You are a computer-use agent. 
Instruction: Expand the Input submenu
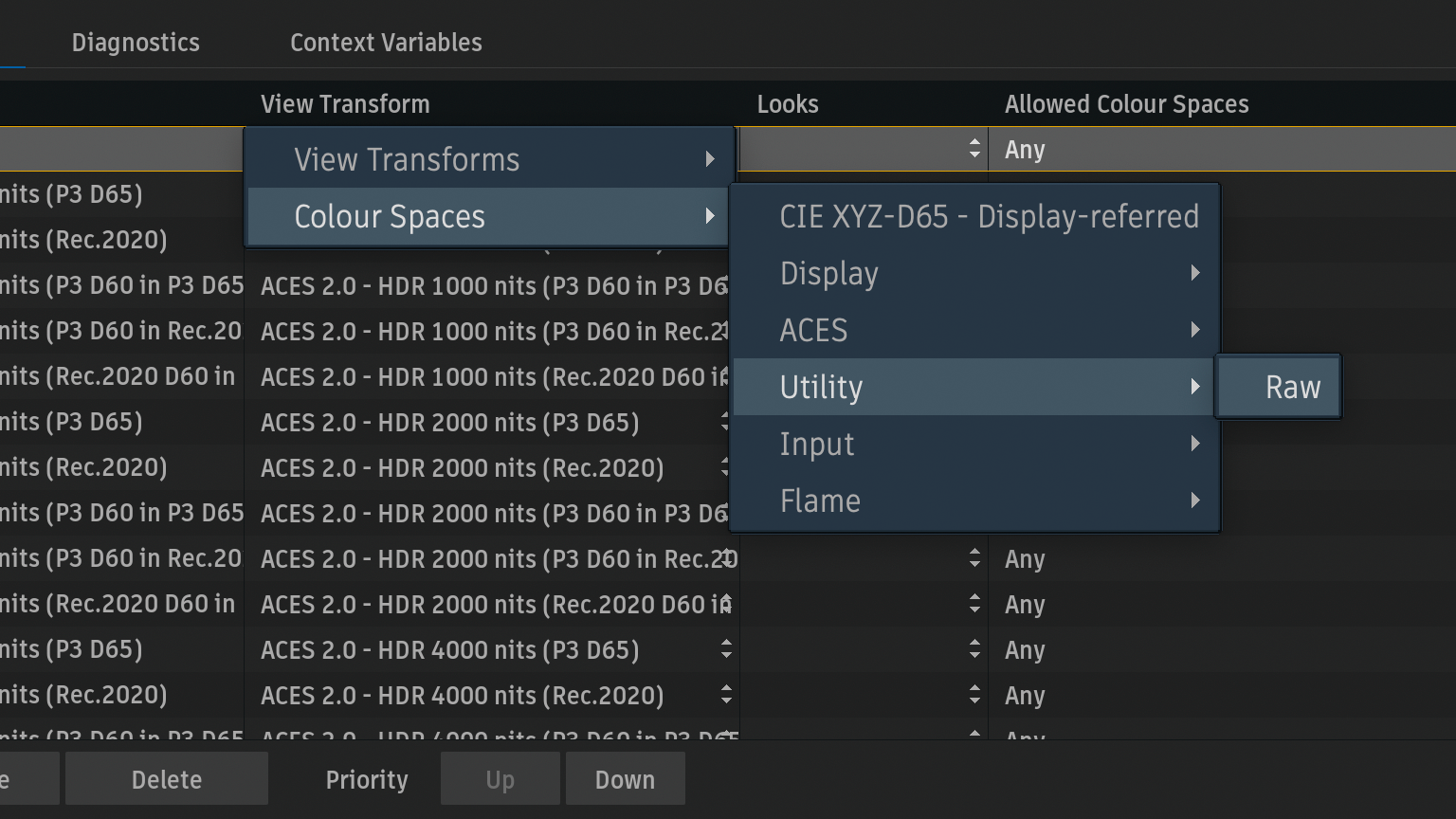(975, 444)
